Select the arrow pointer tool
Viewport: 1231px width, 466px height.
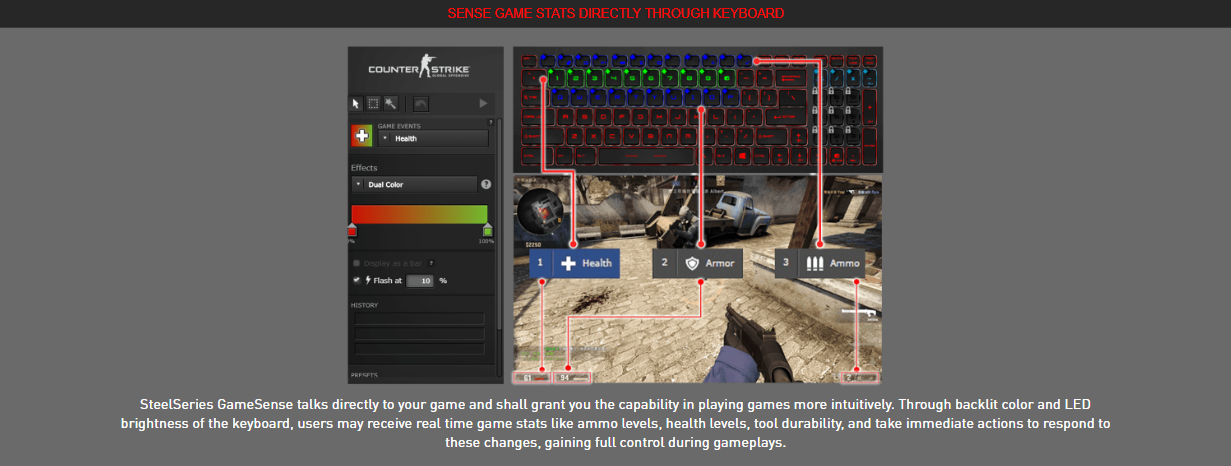coord(356,103)
